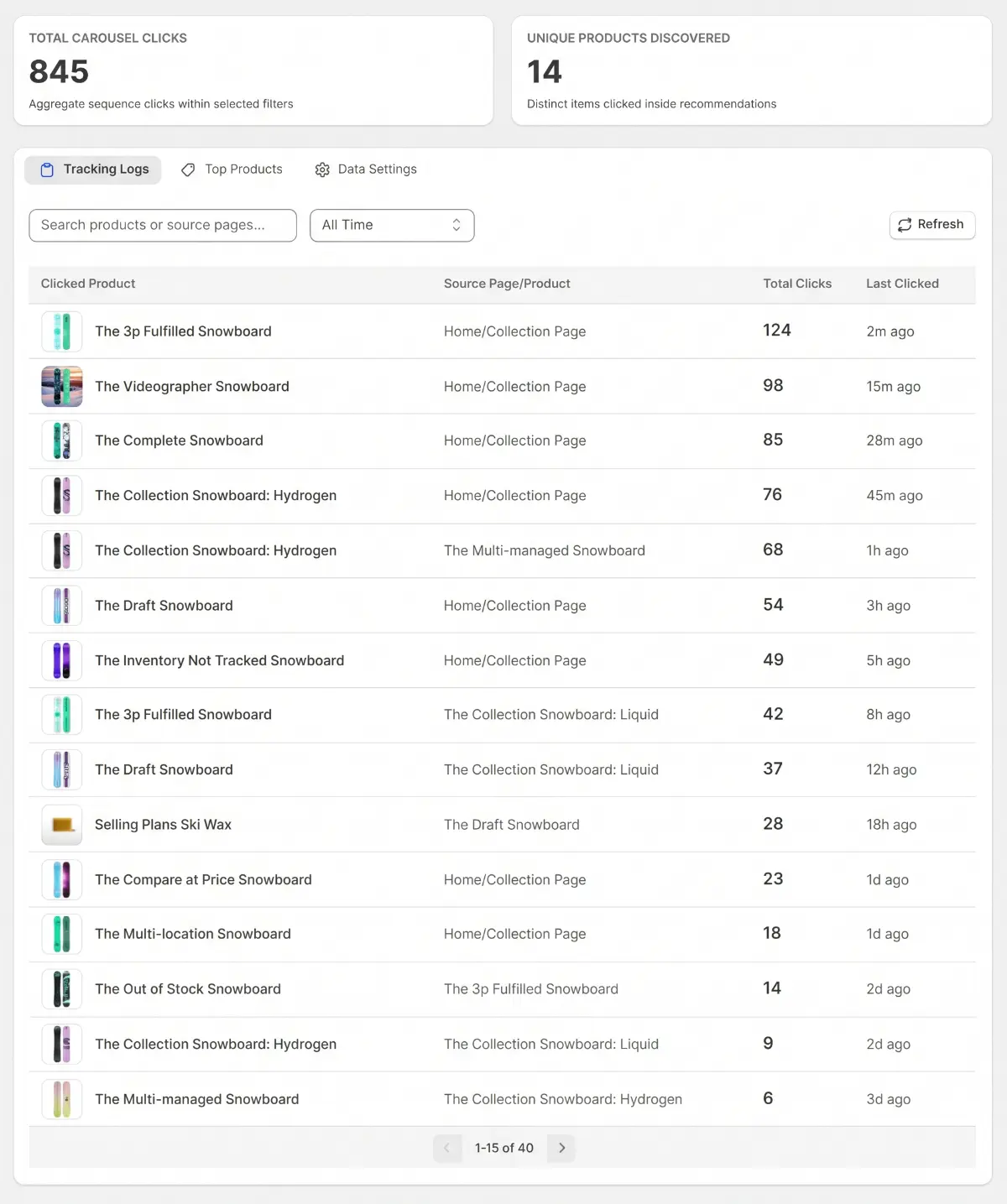
Task: Click the Out of Stock Snowboard thumbnail
Action: (62, 989)
